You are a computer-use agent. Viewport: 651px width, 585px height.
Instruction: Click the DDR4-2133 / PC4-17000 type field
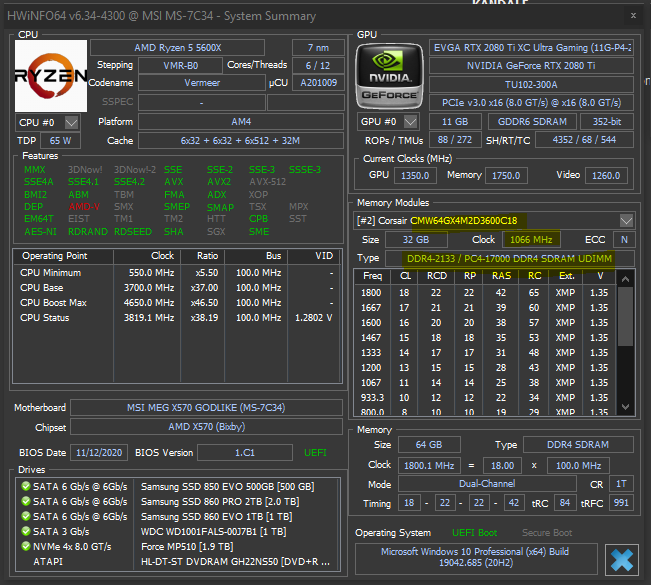coord(509,259)
